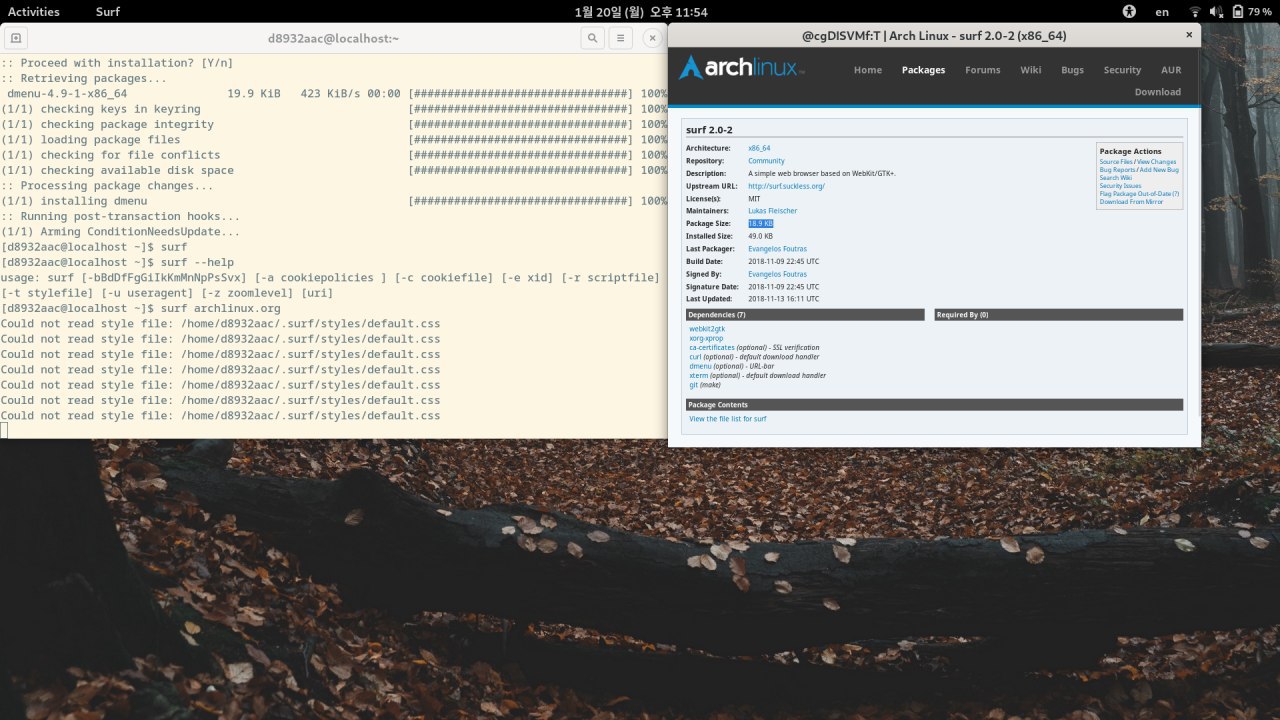Open the xorg-xprop dependency
This screenshot has width=1280, height=720.
coord(706,339)
